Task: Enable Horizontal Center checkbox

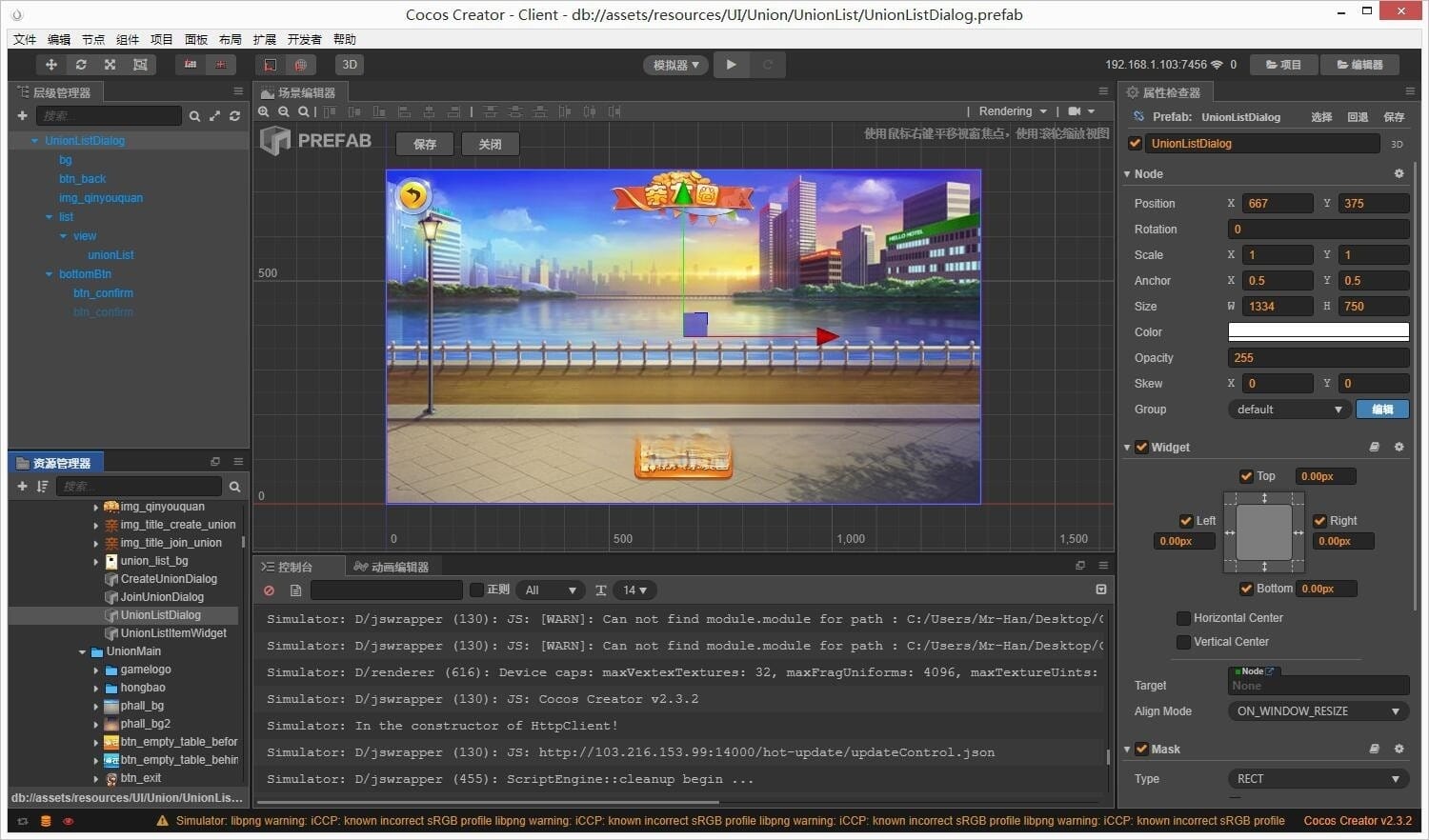Action: point(1183,618)
